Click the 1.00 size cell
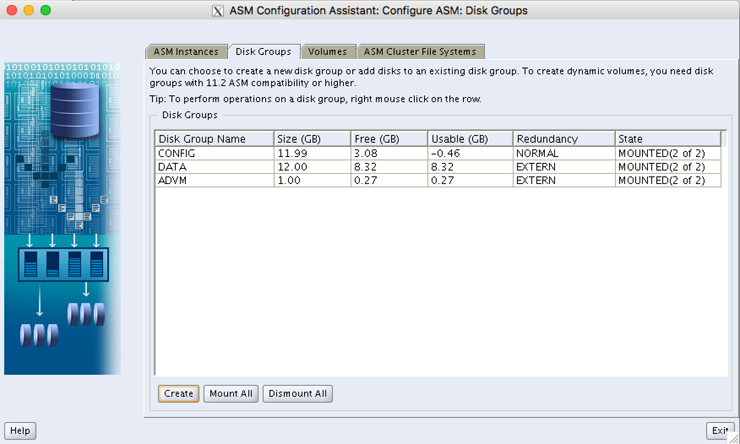 tap(312, 180)
